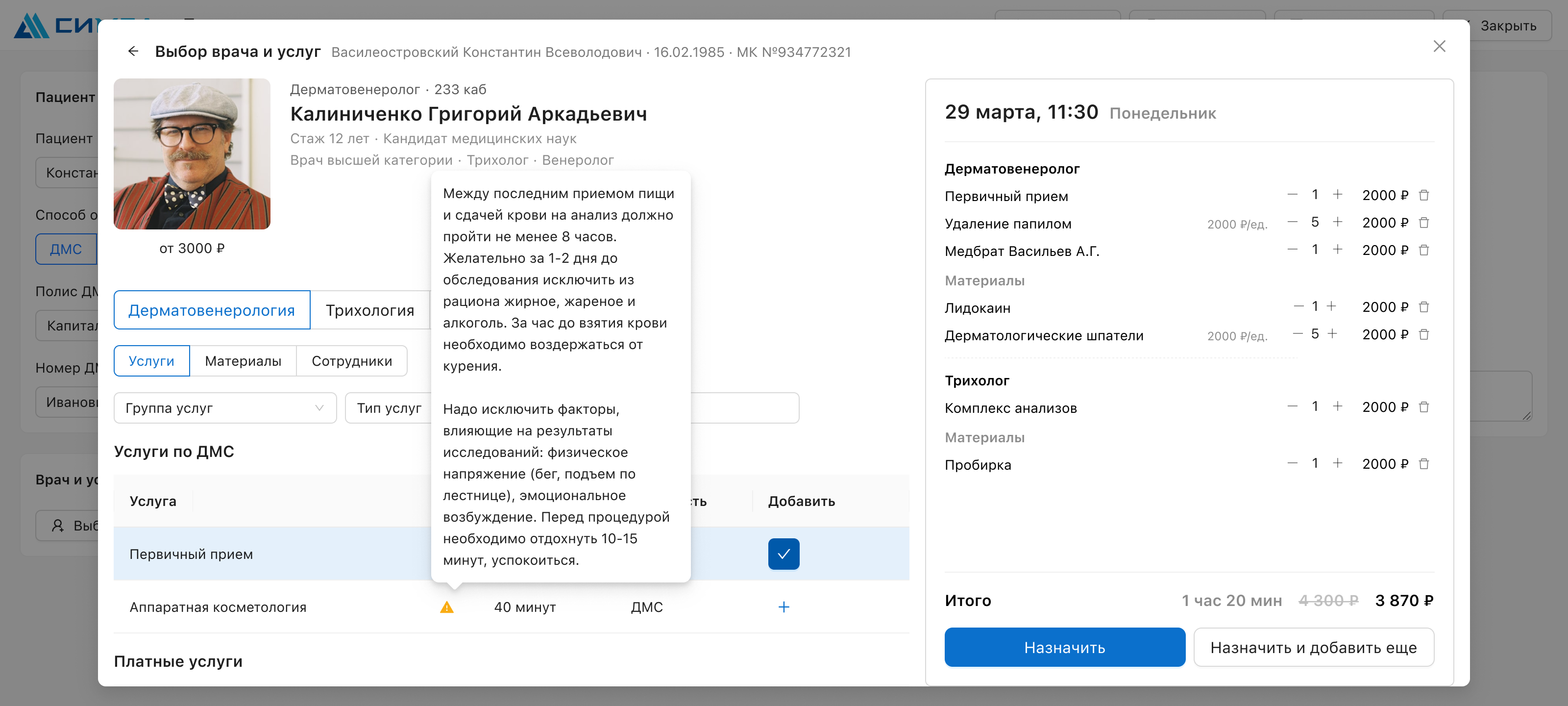Remove Удаление папилом using its trash icon
Viewport: 1568px width, 706px height.
click(1424, 222)
